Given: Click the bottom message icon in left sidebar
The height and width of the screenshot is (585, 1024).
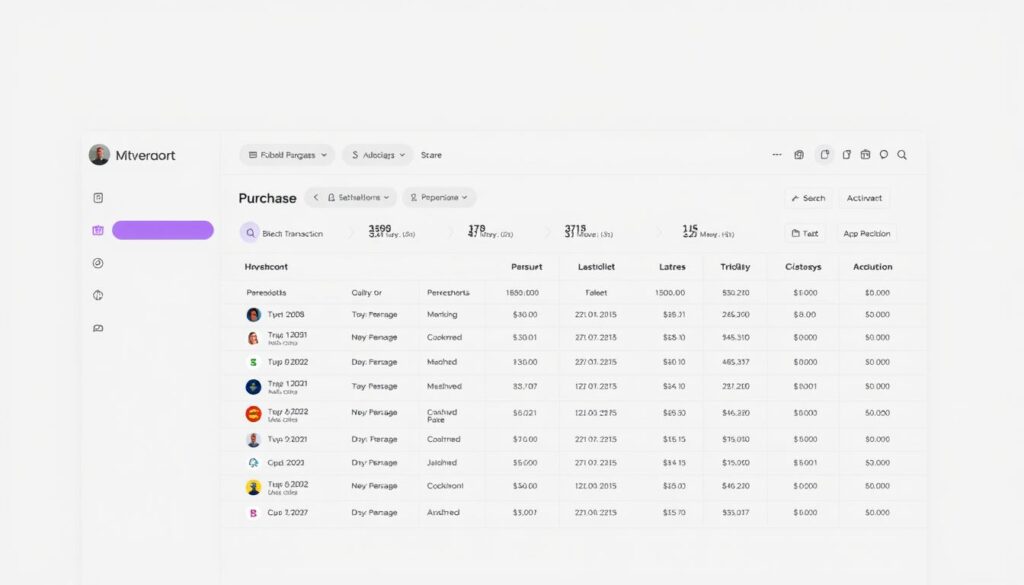Looking at the screenshot, I should [98, 328].
